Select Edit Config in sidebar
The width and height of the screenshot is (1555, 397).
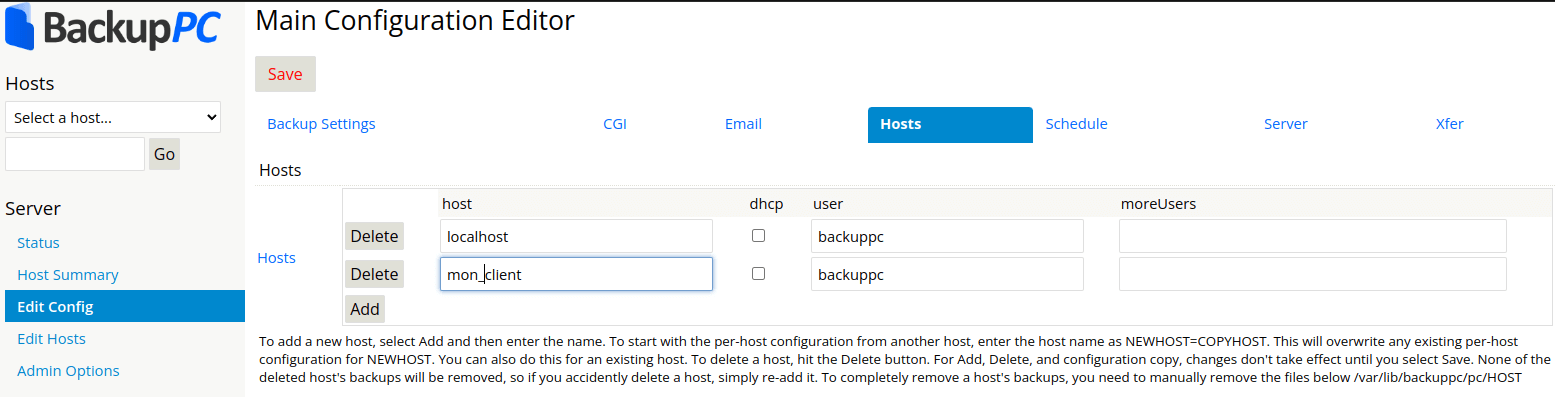pos(125,307)
